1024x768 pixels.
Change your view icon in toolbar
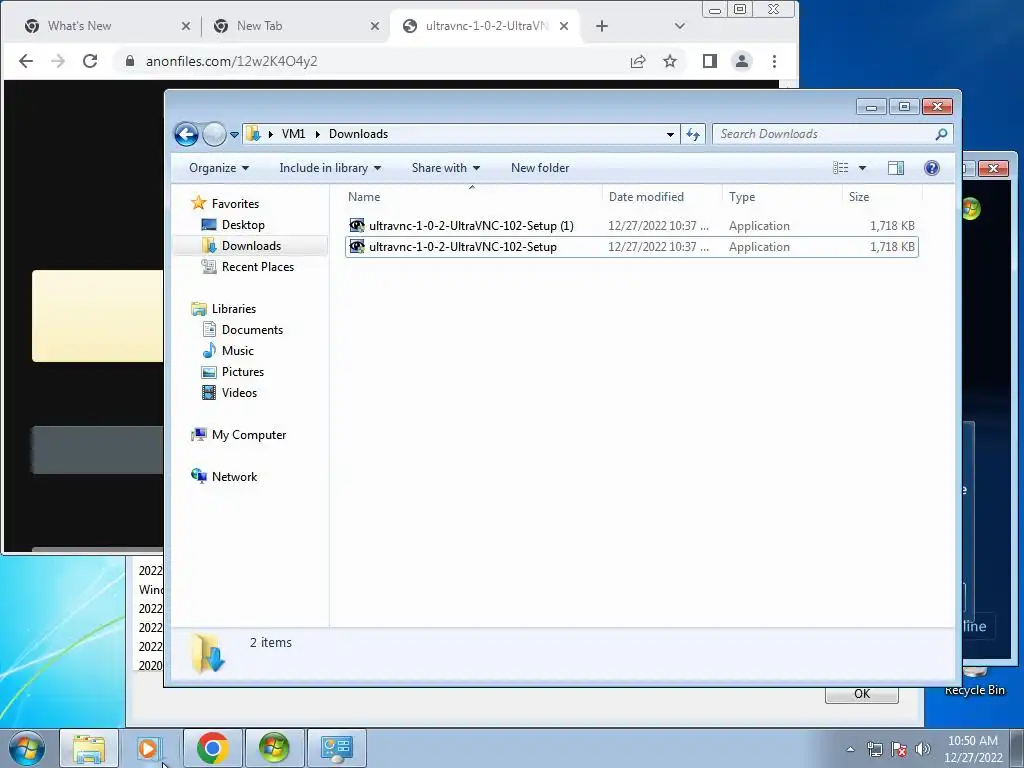840,168
